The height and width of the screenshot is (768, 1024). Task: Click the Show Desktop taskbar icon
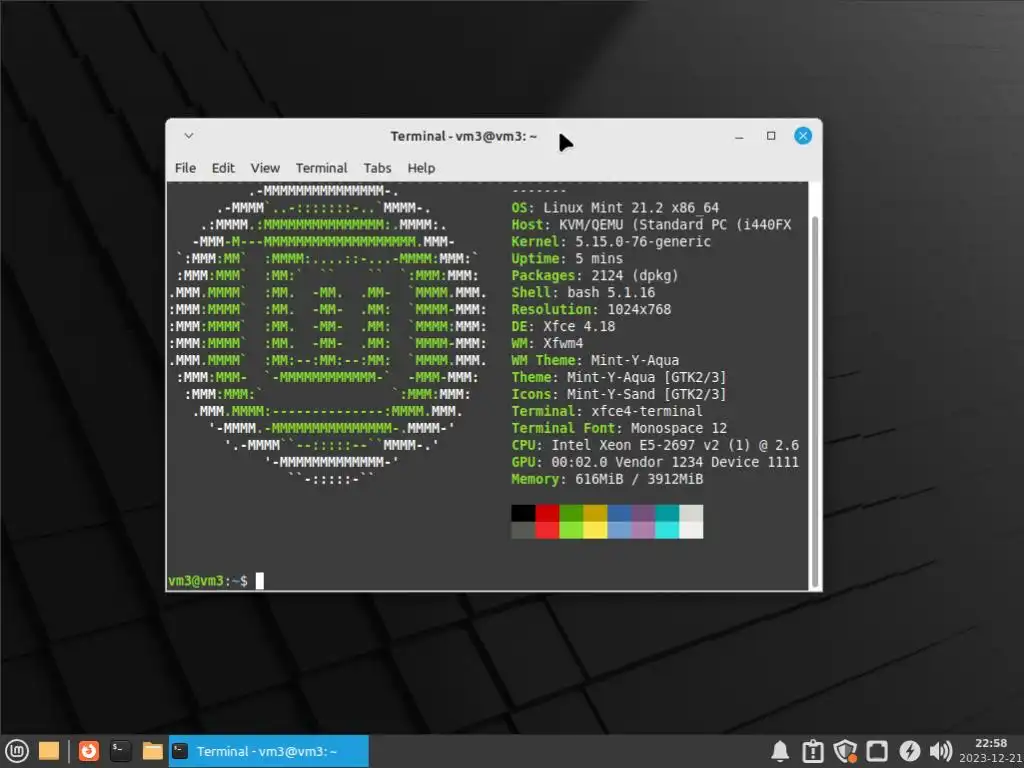(49, 751)
